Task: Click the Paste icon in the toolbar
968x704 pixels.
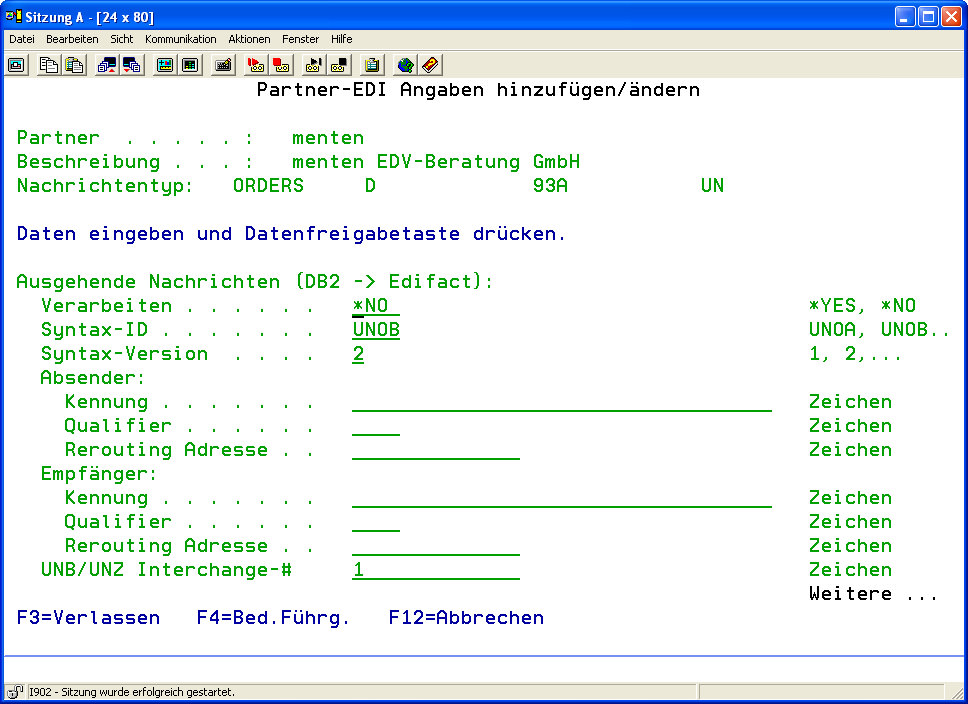Action: [74, 65]
